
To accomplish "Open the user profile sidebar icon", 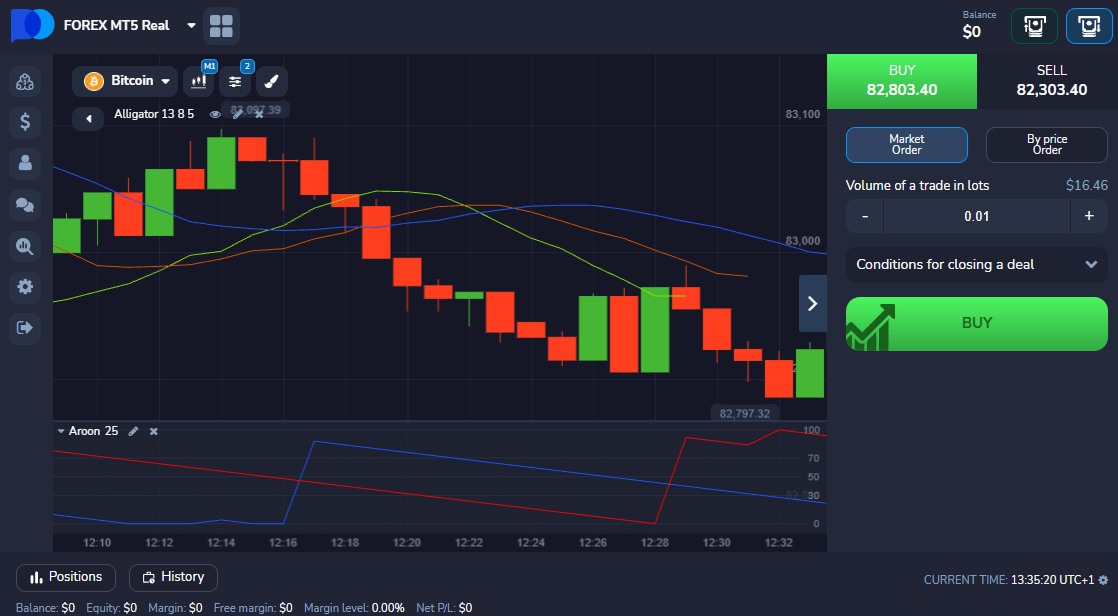I will pyautogui.click(x=25, y=163).
